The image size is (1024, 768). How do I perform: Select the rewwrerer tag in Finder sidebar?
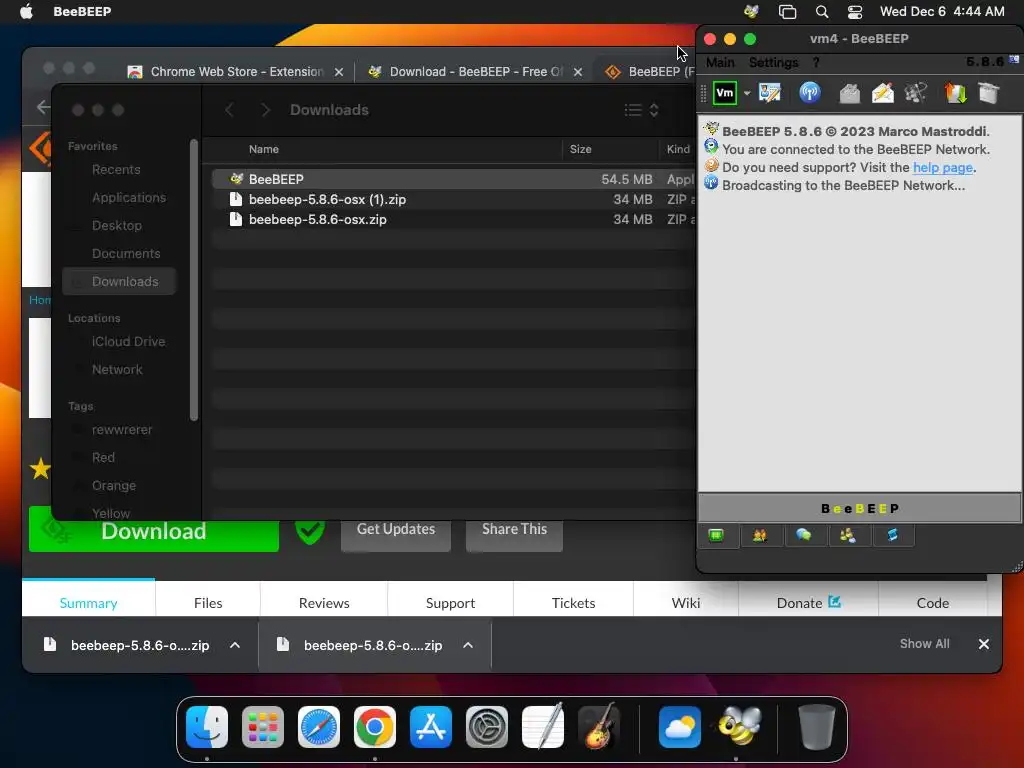coord(121,430)
